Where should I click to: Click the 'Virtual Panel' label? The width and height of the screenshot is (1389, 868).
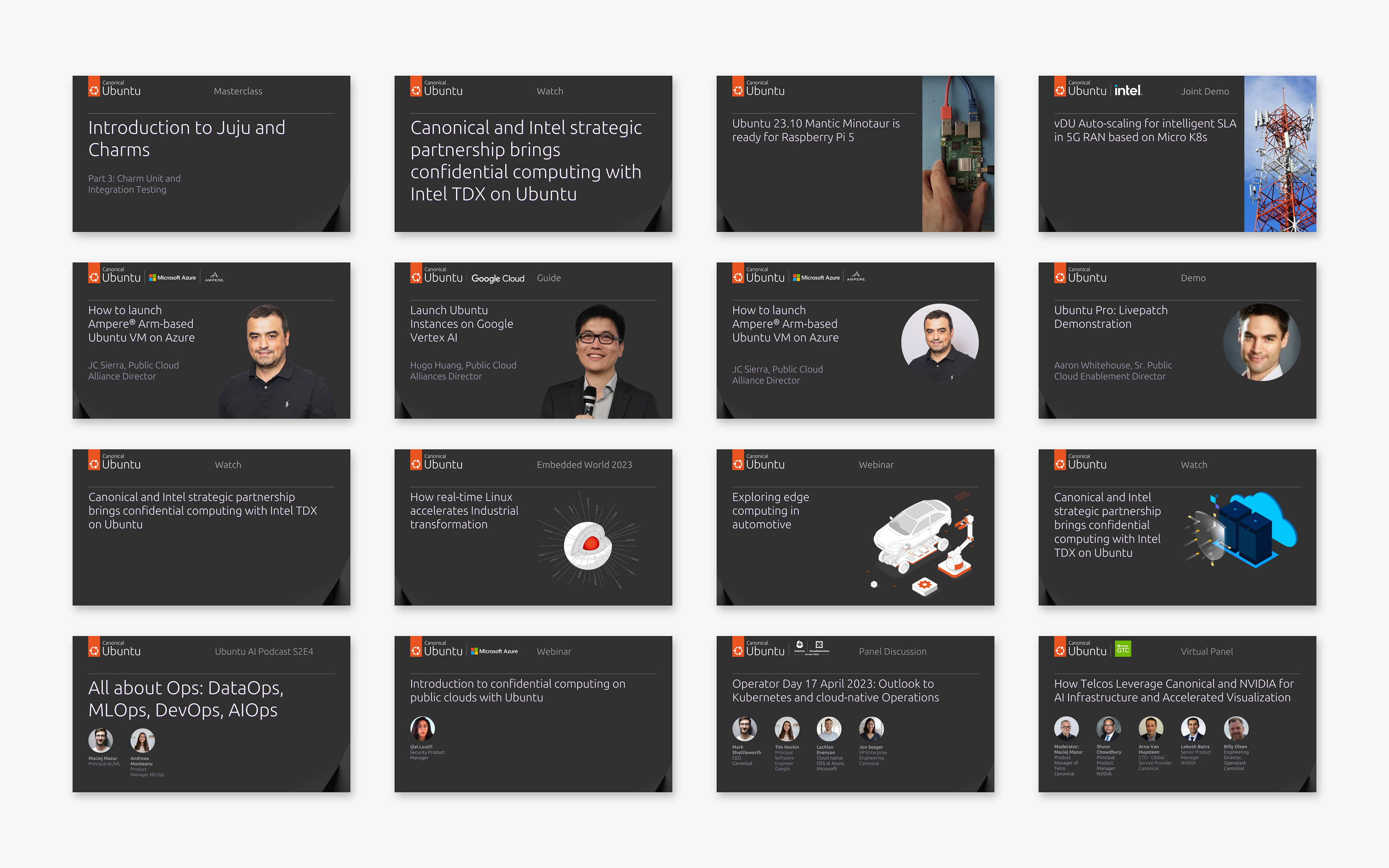click(x=1206, y=652)
